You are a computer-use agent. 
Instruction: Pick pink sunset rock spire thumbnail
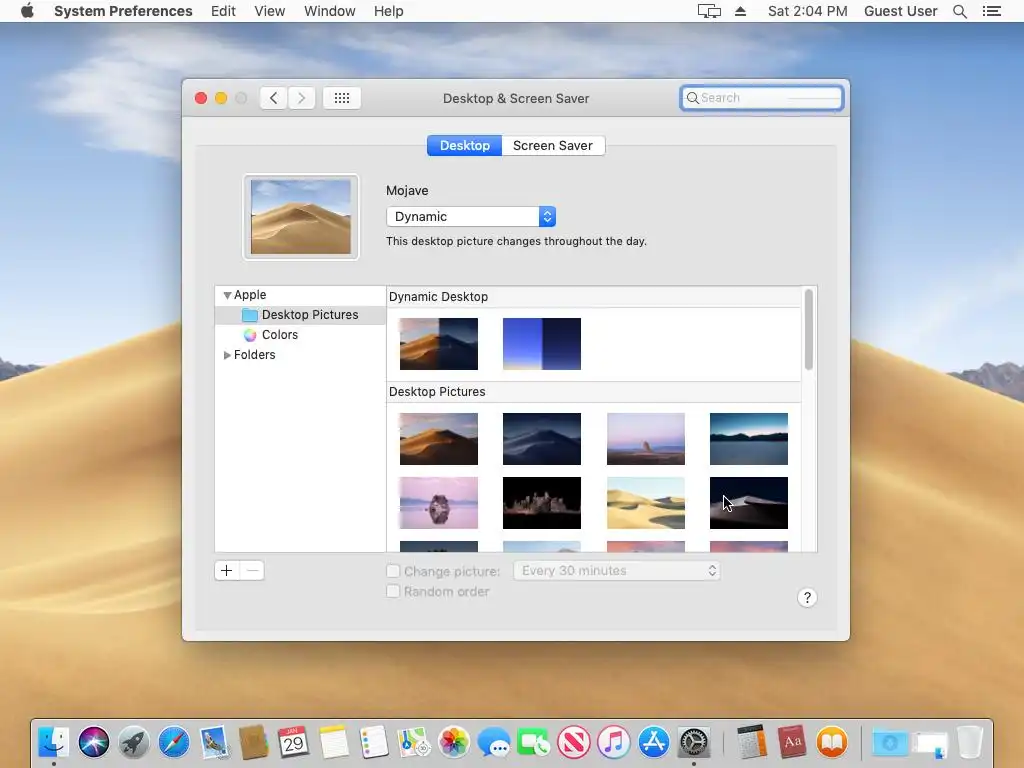click(646, 439)
